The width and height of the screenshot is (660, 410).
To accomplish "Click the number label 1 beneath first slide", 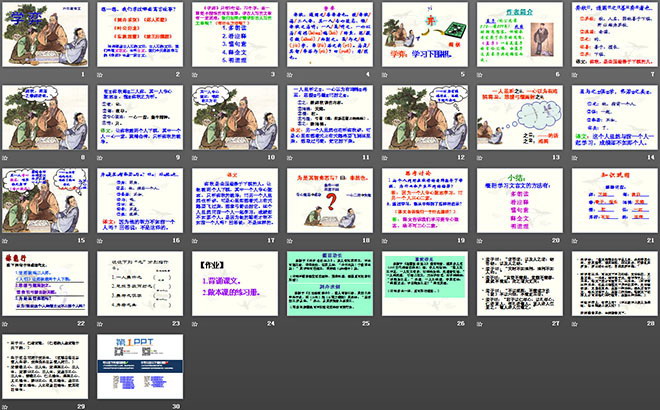I will tap(83, 74).
